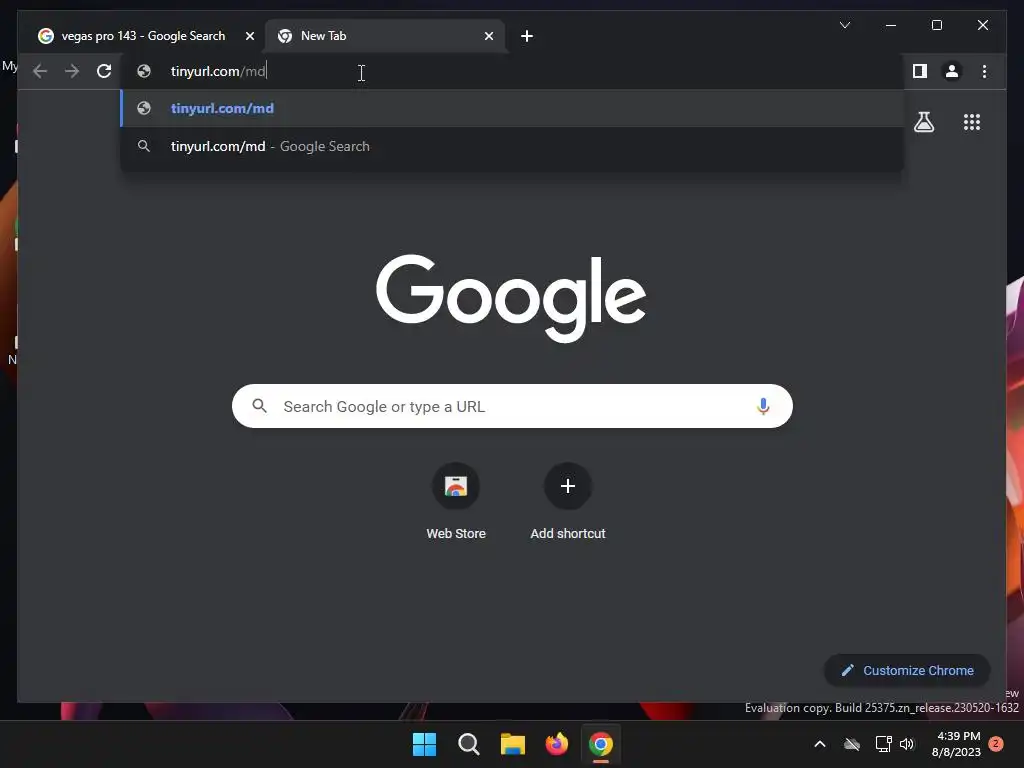Screen dimensions: 1024x768
Task: Open the Windows Start menu
Action: tap(424, 744)
